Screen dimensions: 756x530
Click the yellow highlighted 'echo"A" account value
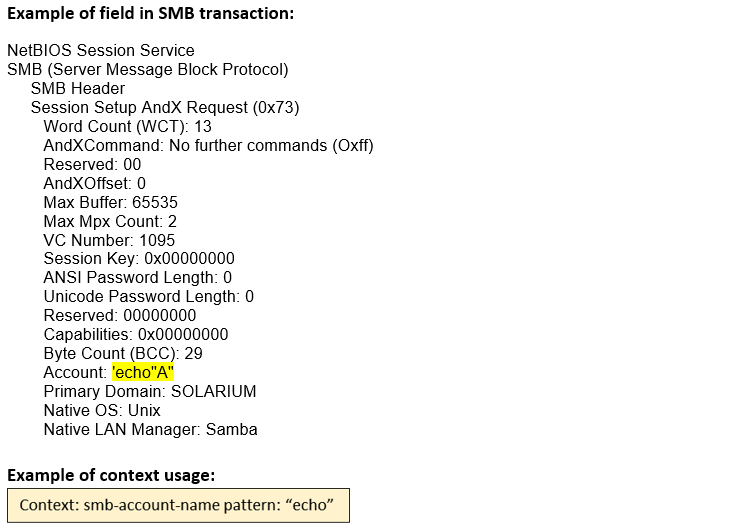click(x=143, y=372)
